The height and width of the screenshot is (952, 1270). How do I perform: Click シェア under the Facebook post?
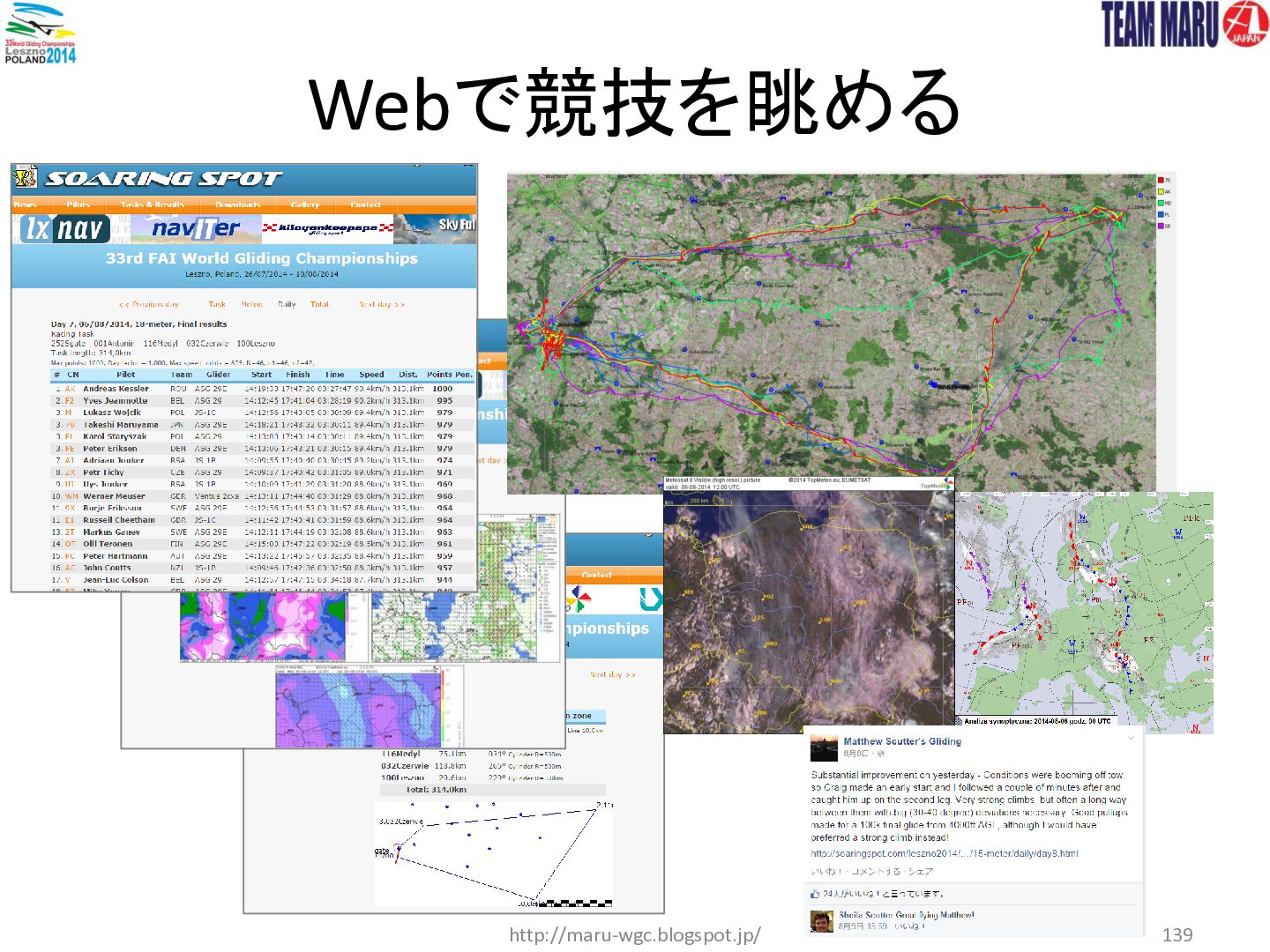920,872
